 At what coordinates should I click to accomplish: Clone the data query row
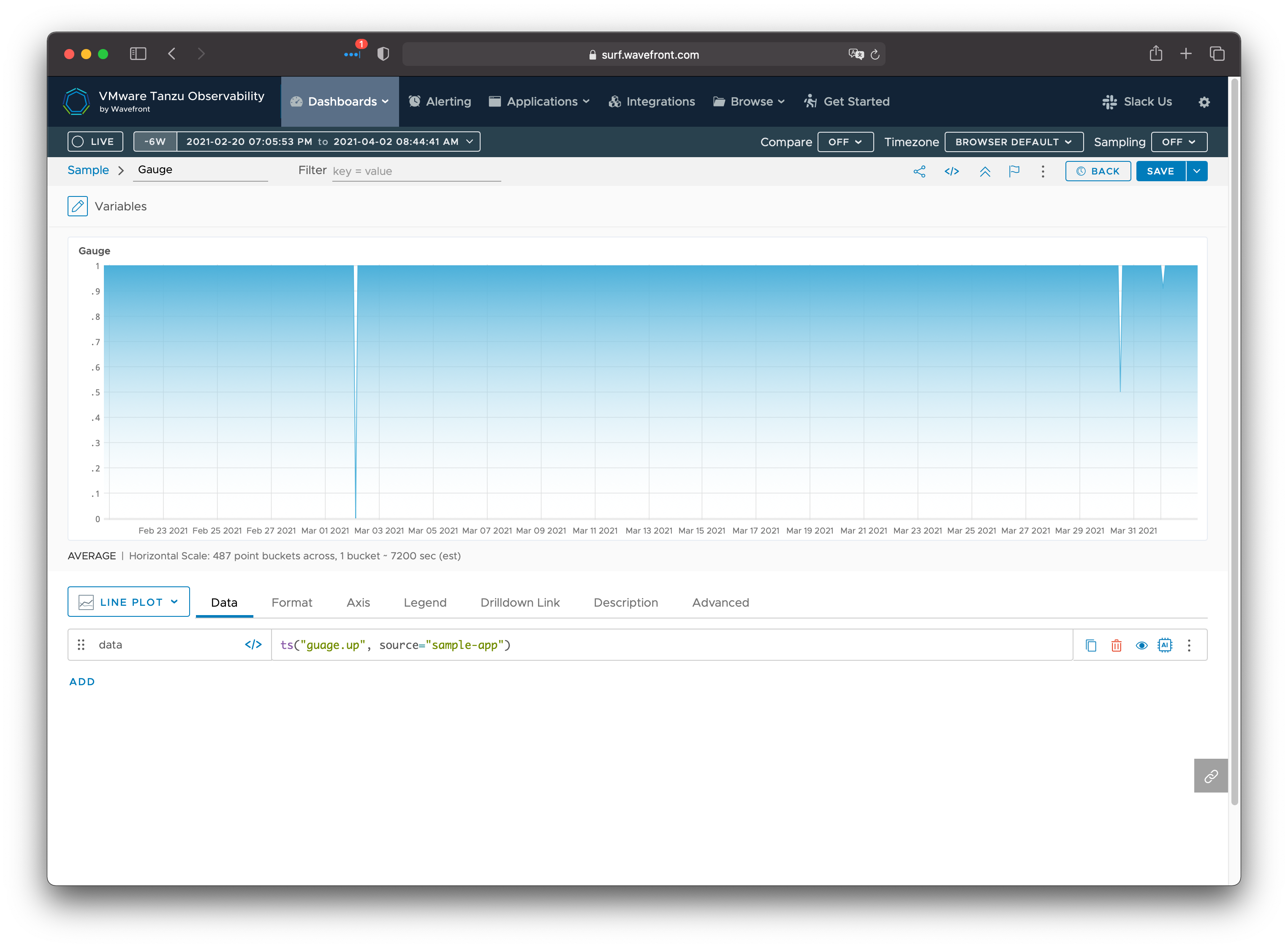(x=1091, y=645)
